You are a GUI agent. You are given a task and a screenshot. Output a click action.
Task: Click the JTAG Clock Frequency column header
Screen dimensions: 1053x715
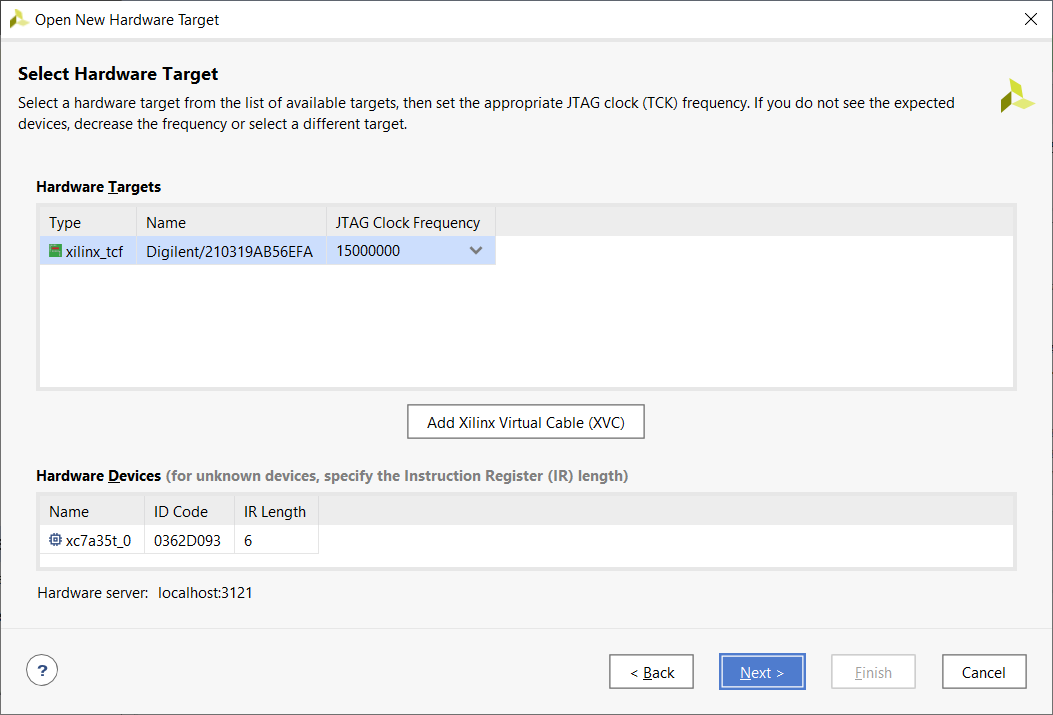pyautogui.click(x=411, y=222)
